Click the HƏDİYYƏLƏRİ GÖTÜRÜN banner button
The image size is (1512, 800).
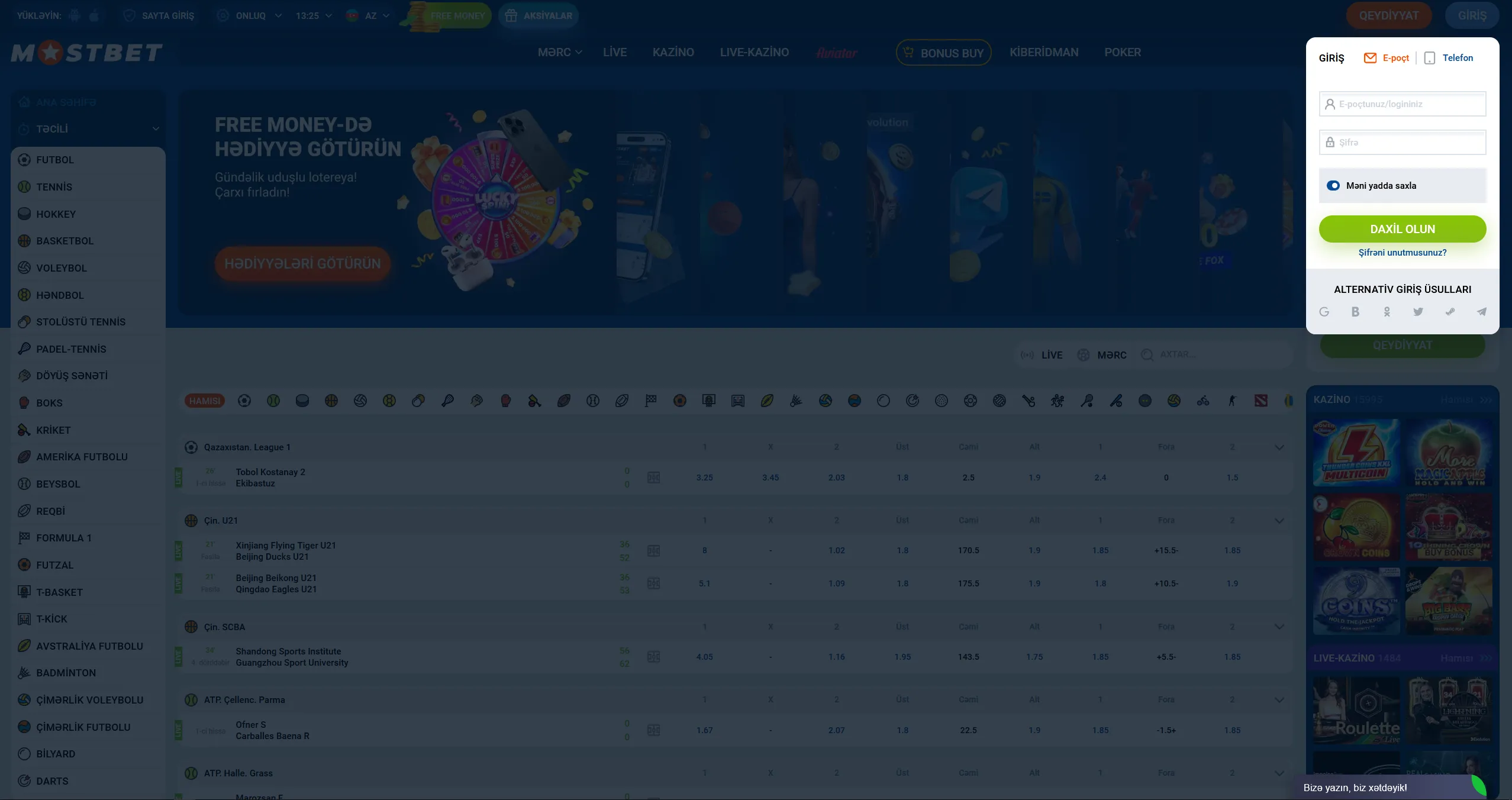coord(303,264)
